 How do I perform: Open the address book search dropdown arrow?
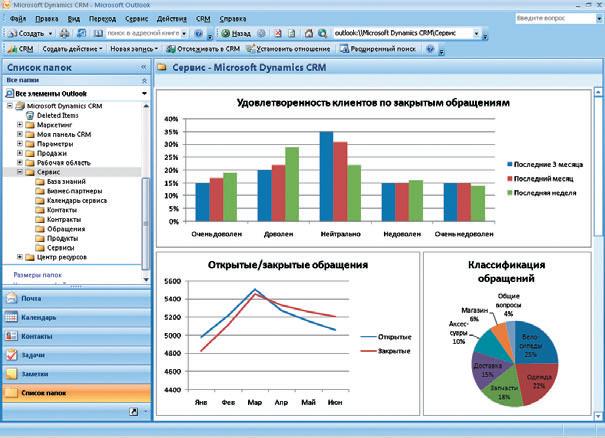click(184, 34)
